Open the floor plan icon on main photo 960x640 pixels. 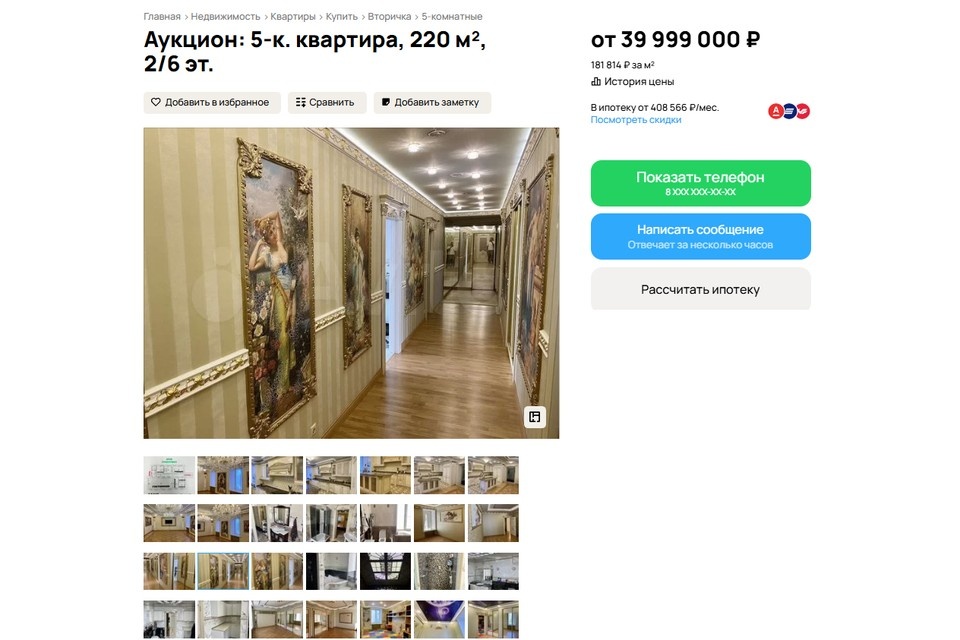(x=534, y=417)
